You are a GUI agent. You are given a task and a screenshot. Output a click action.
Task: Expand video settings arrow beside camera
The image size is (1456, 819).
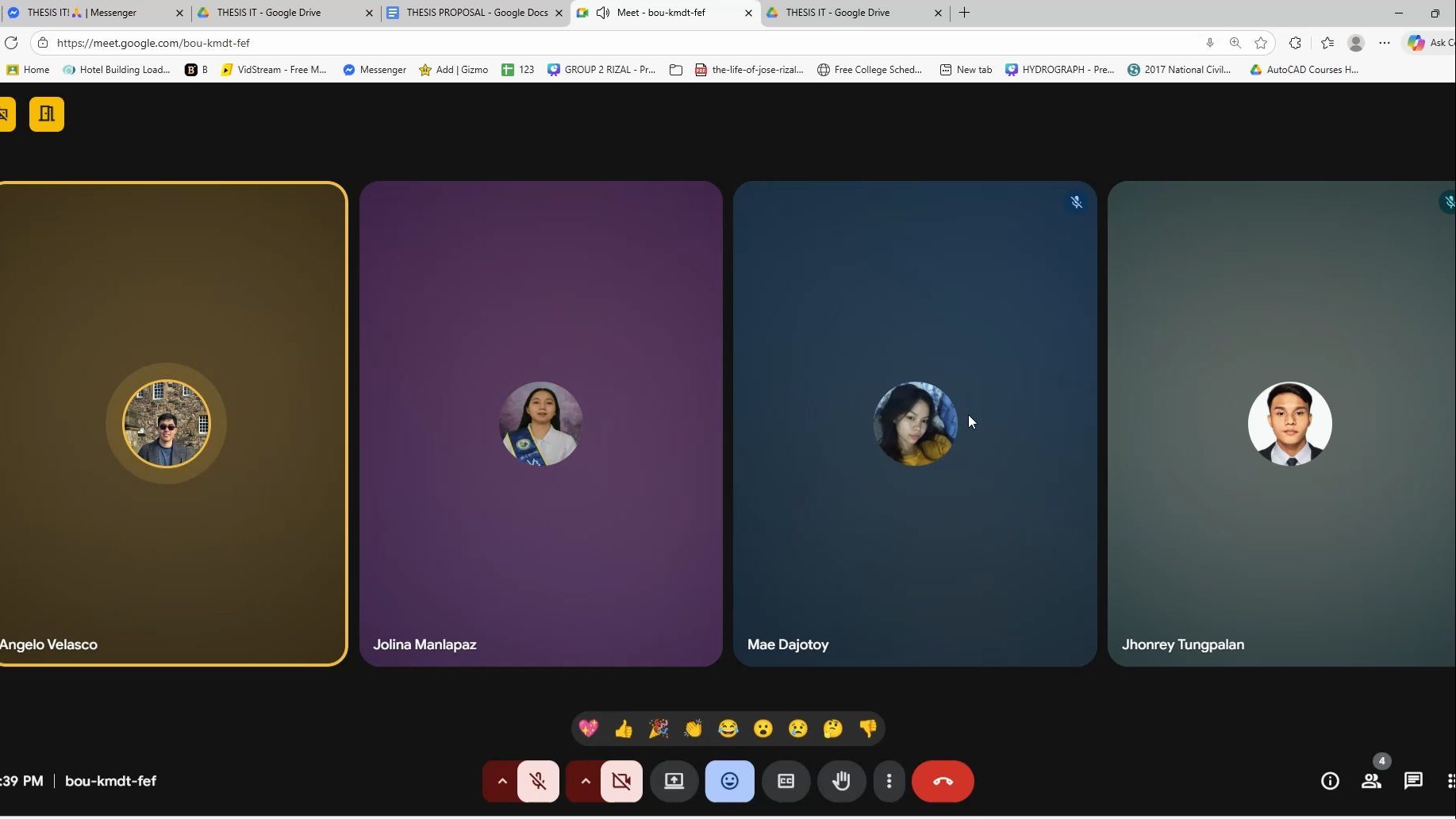tap(585, 782)
